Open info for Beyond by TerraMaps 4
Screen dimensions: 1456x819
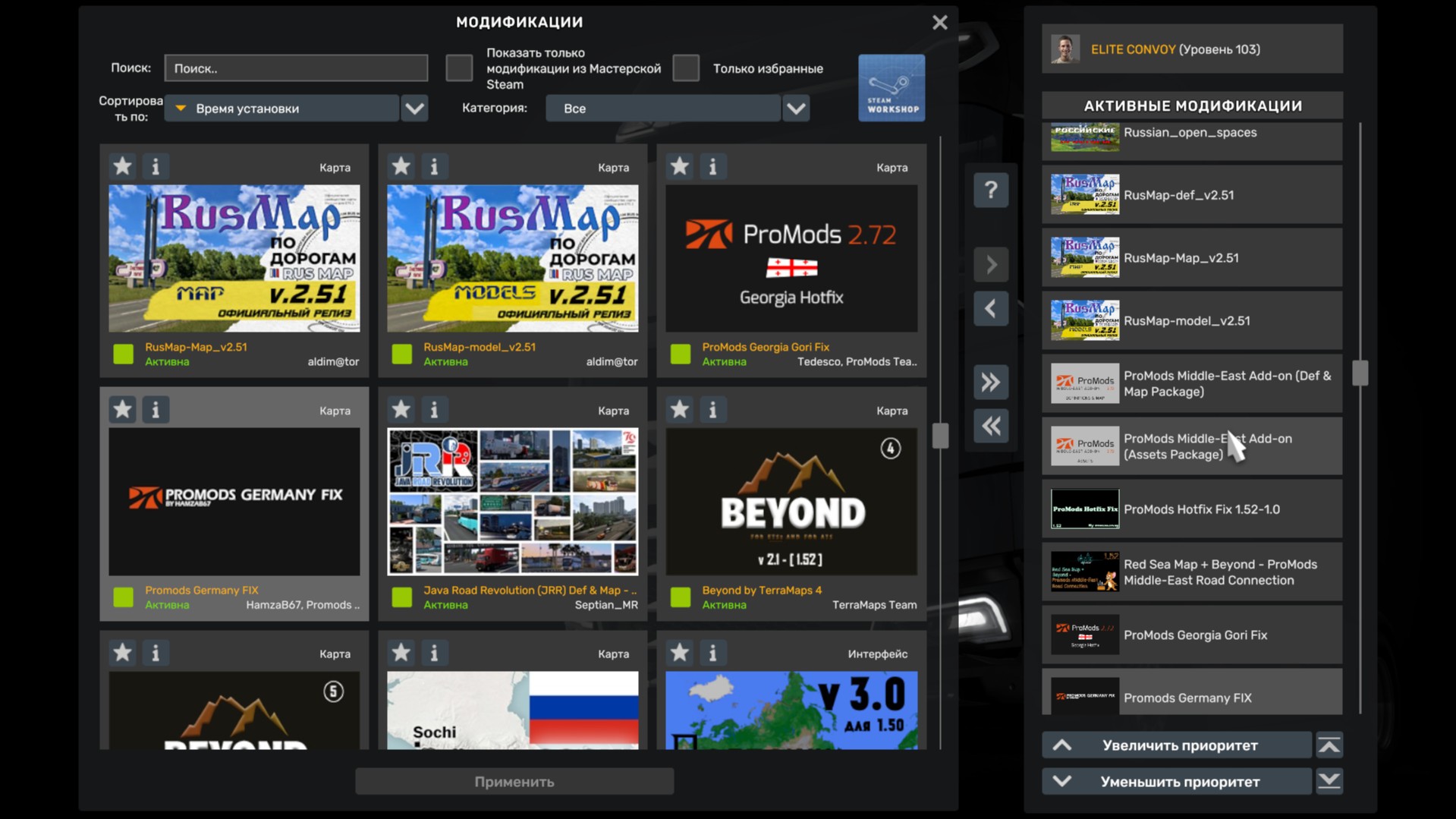(712, 410)
